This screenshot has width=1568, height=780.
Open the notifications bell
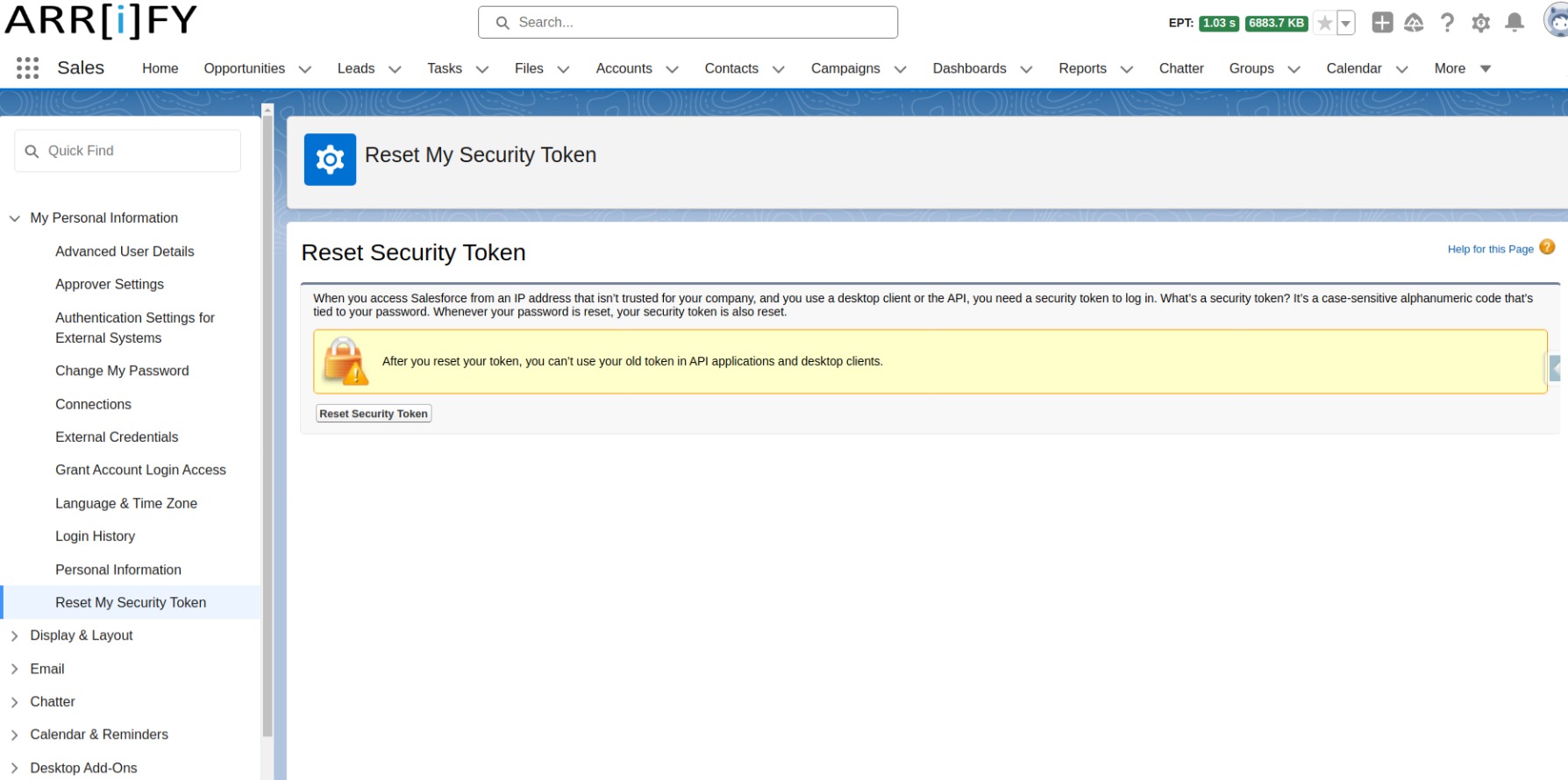tap(1515, 23)
